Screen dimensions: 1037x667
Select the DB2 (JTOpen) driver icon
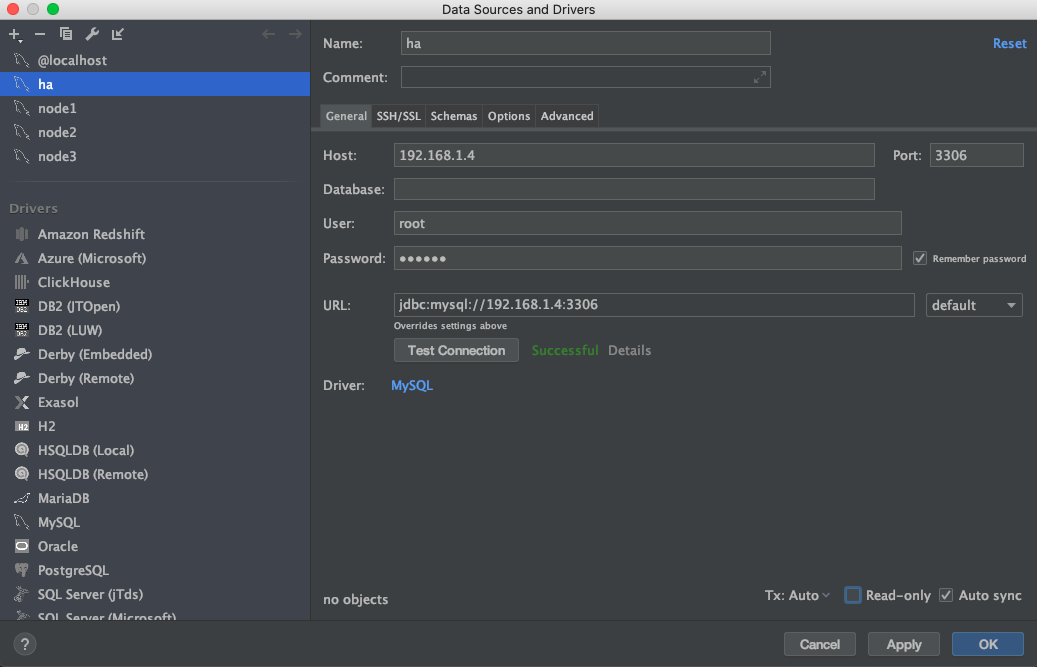pos(22,306)
